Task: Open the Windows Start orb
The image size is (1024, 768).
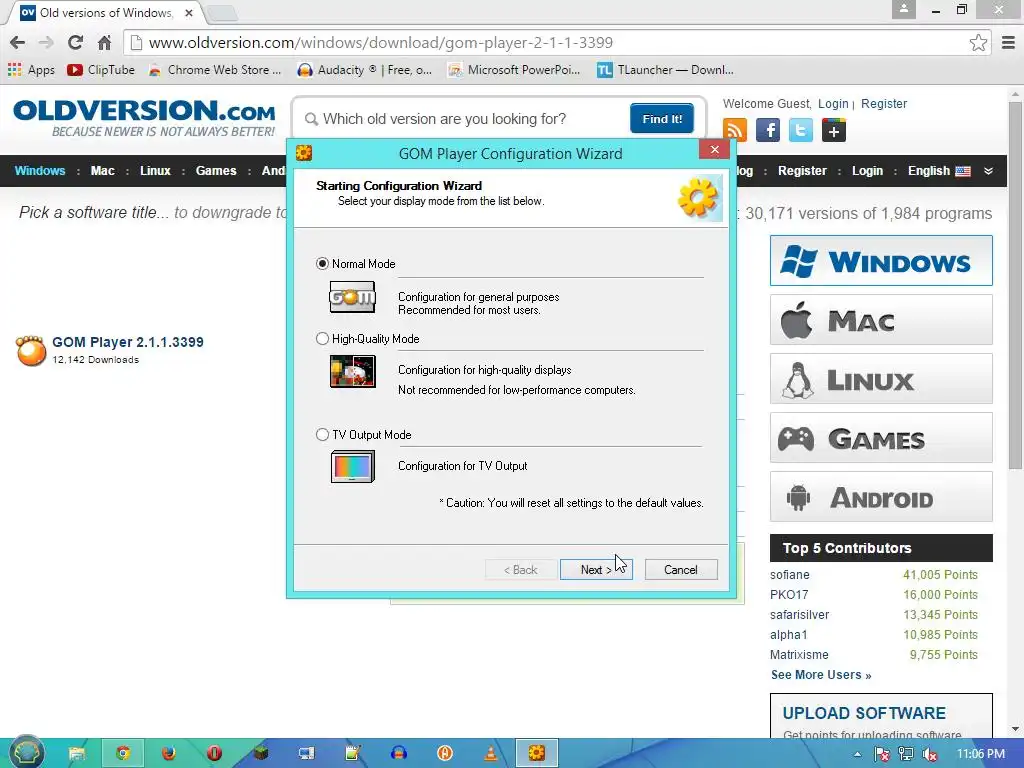Action: [x=25, y=753]
